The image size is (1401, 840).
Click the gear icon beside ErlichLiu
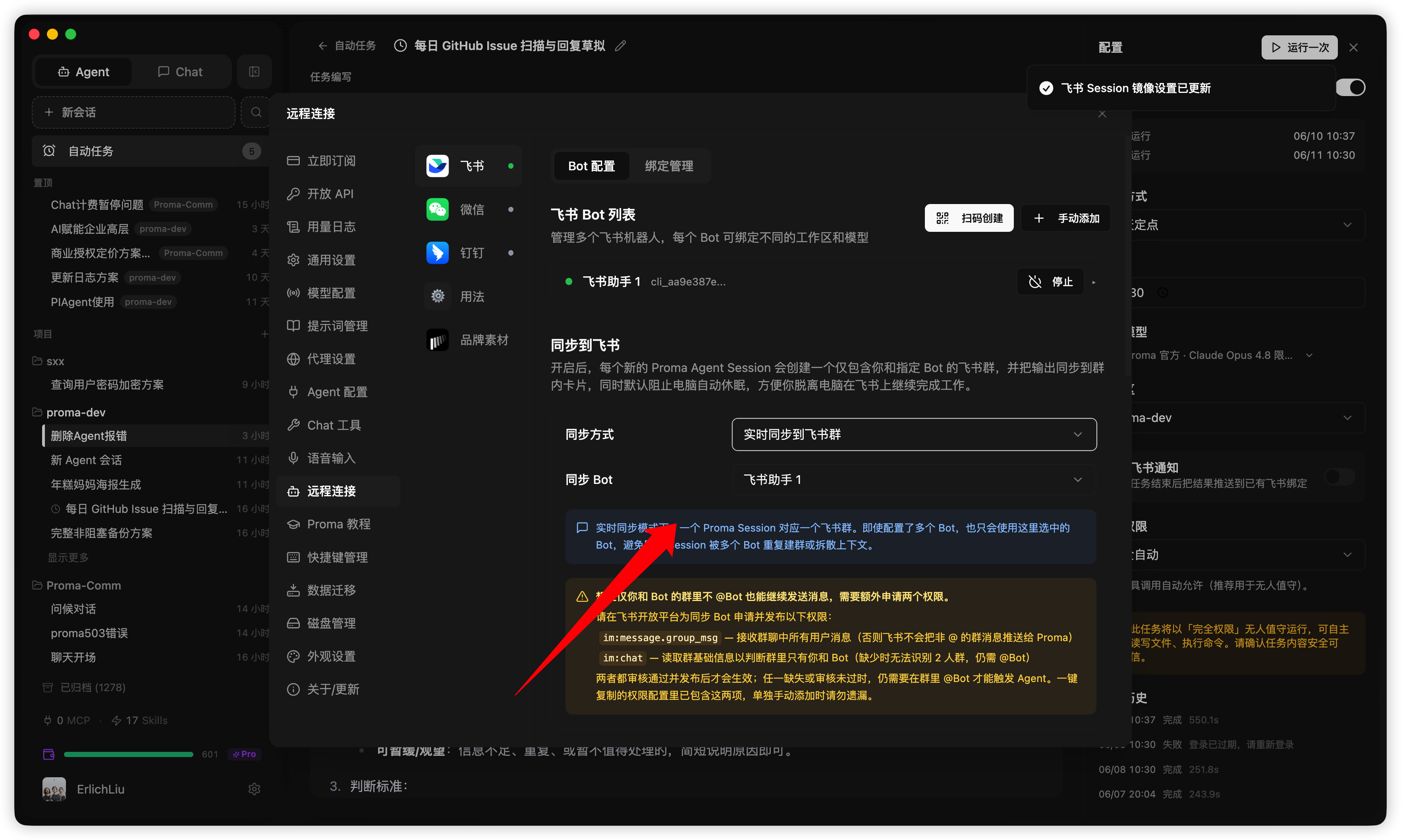[254, 789]
